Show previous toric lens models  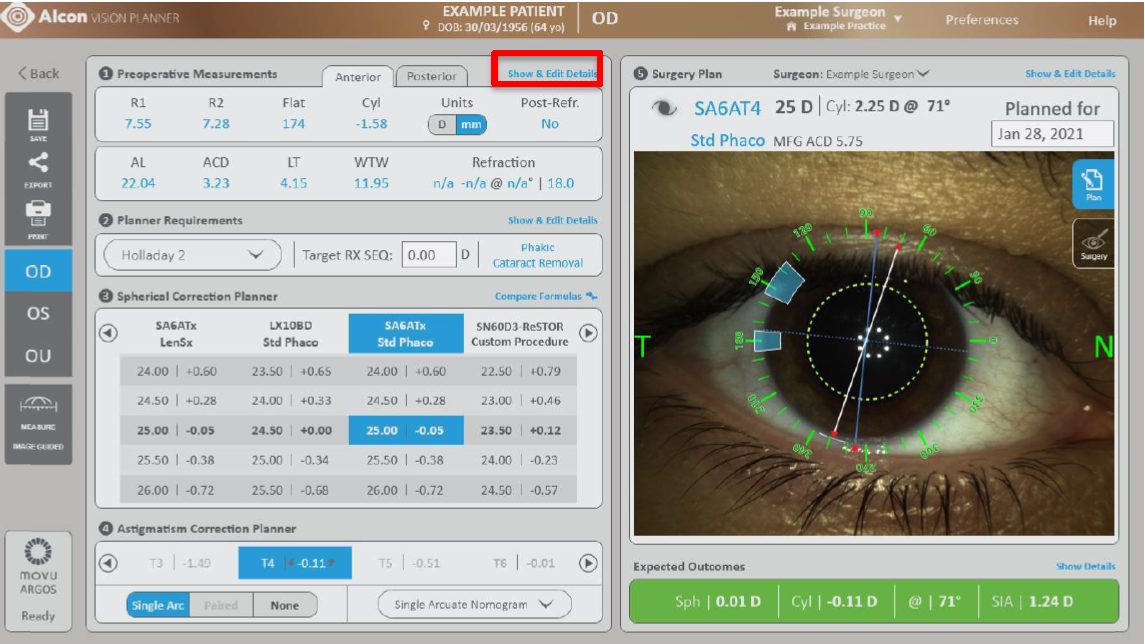click(108, 563)
